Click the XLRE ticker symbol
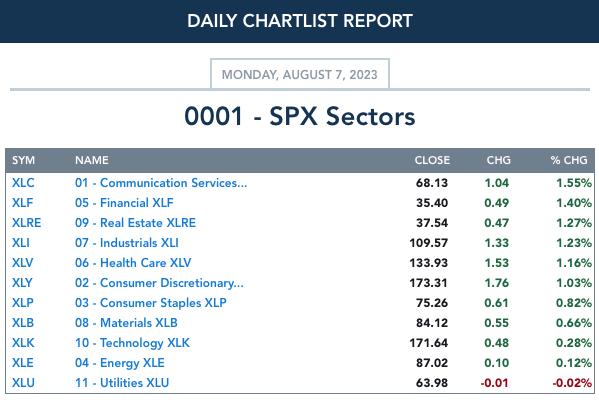This screenshot has width=599, height=400. tap(26, 223)
